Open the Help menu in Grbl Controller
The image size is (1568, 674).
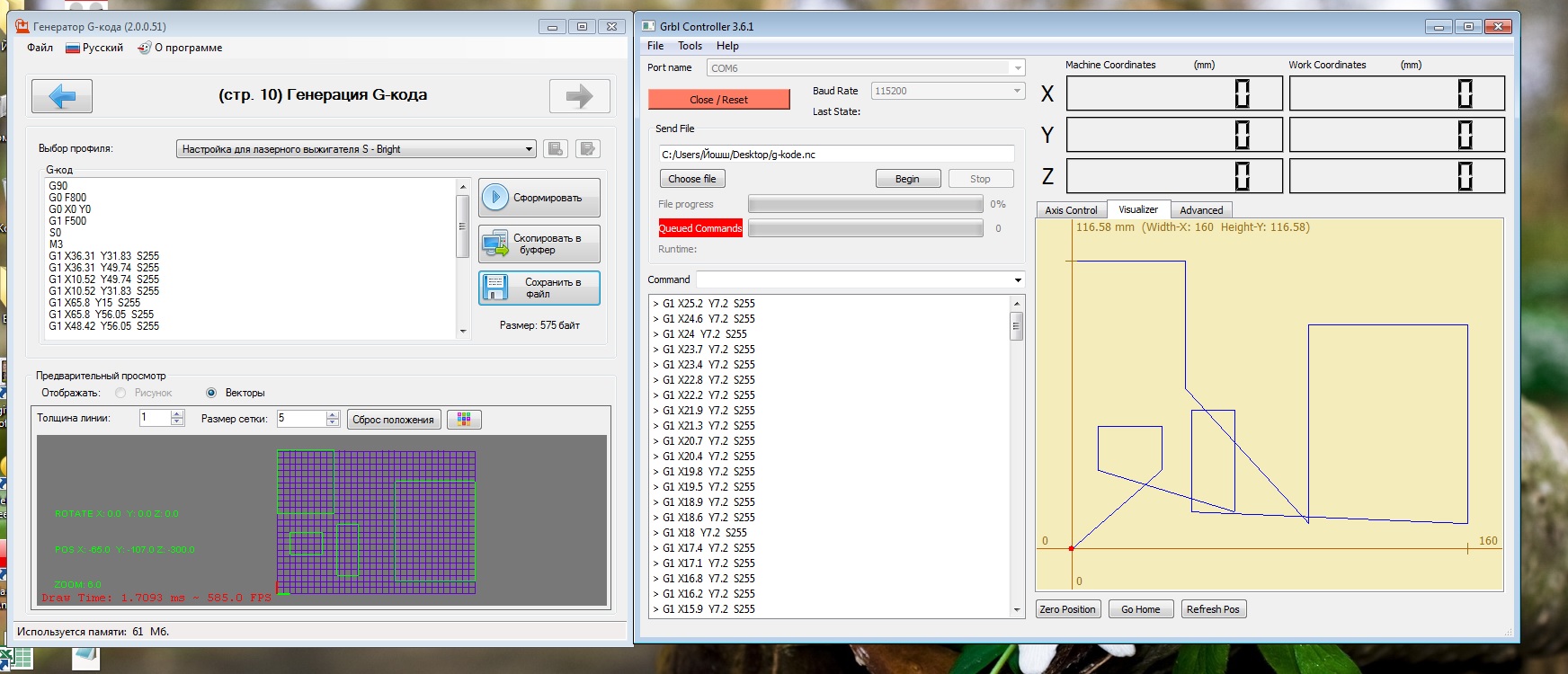pyautogui.click(x=727, y=46)
